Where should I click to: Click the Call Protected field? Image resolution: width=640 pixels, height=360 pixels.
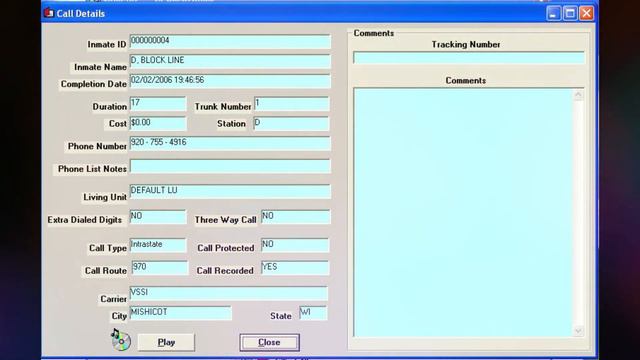pyautogui.click(x=295, y=245)
